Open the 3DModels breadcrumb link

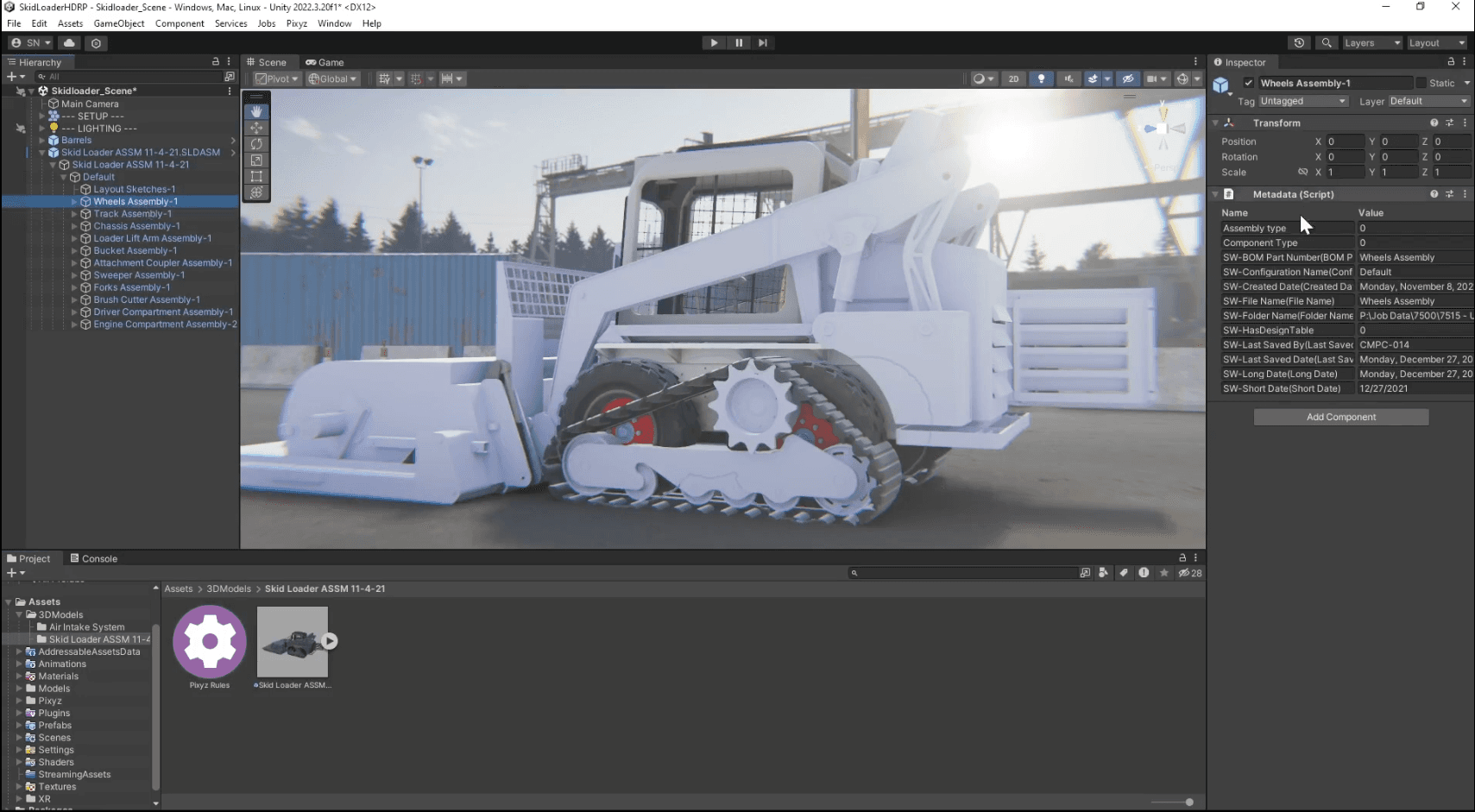coord(229,589)
